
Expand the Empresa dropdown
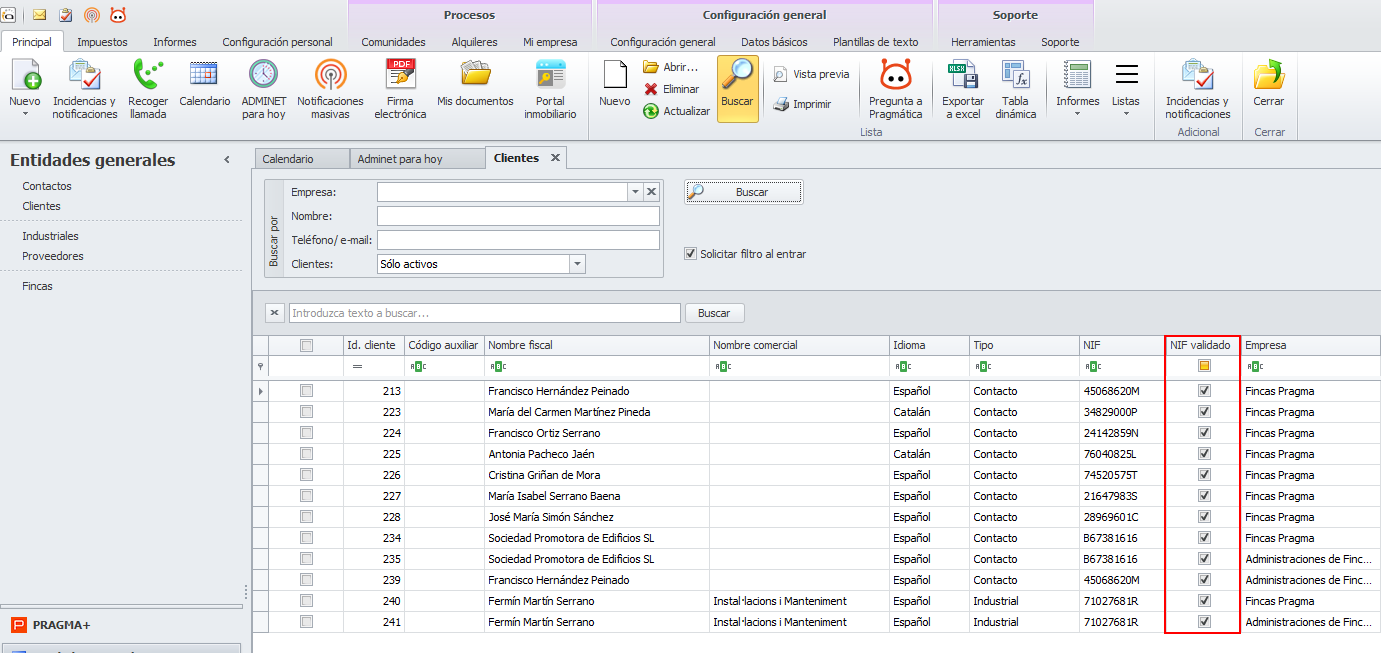(x=634, y=192)
